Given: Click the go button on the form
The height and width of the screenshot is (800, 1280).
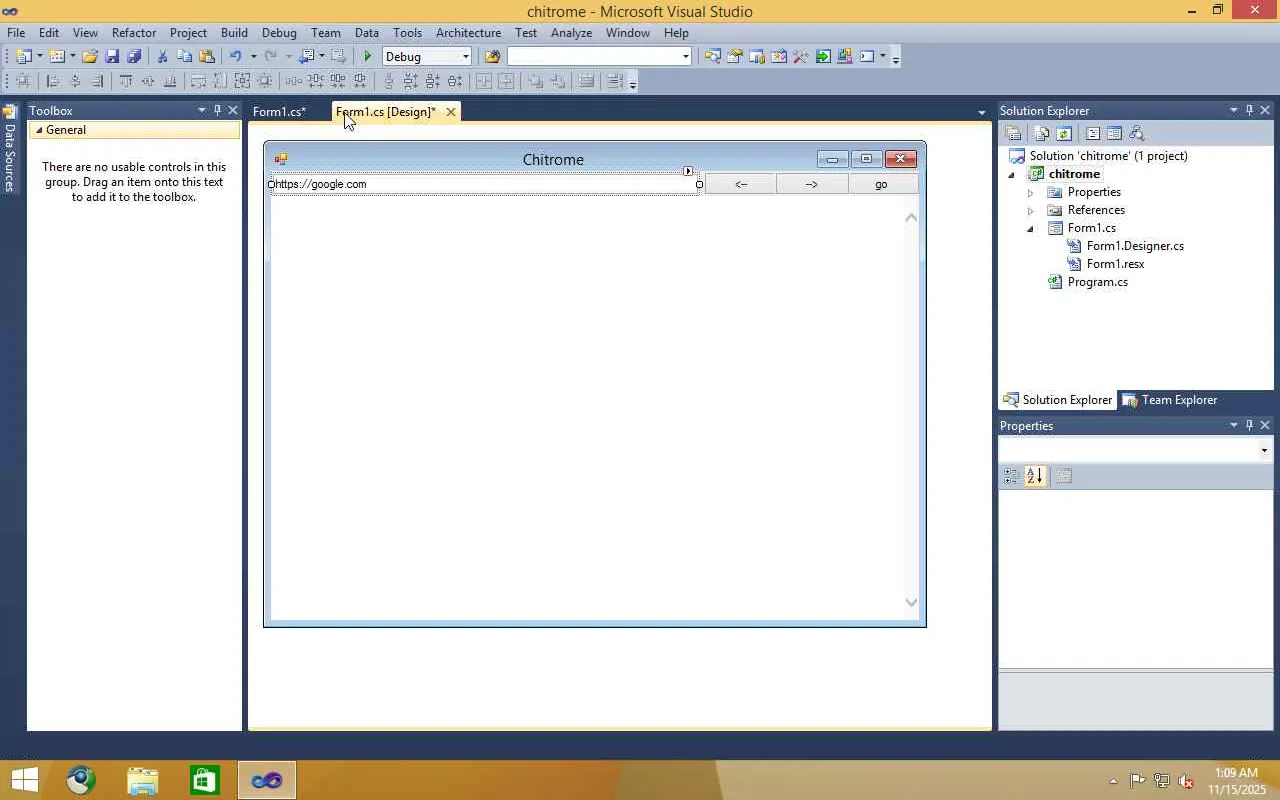Looking at the screenshot, I should 881,184.
